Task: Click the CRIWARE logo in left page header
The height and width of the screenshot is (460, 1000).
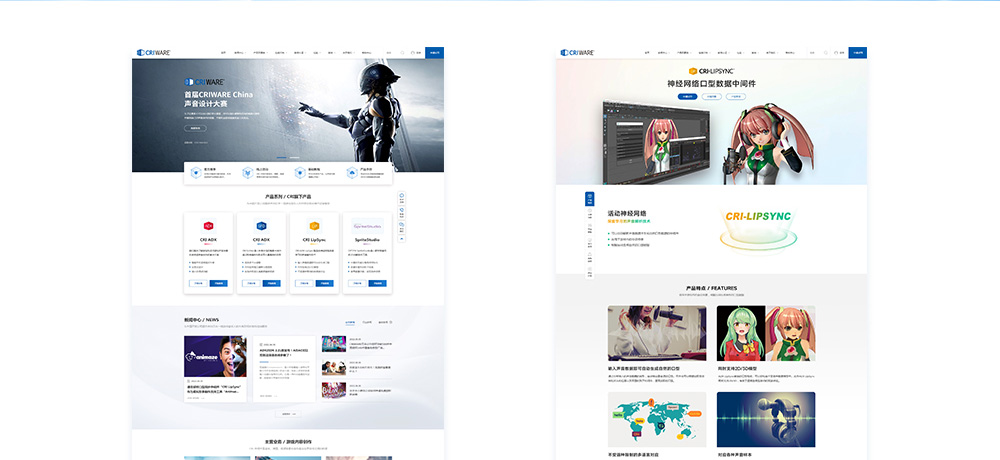Action: tap(154, 52)
